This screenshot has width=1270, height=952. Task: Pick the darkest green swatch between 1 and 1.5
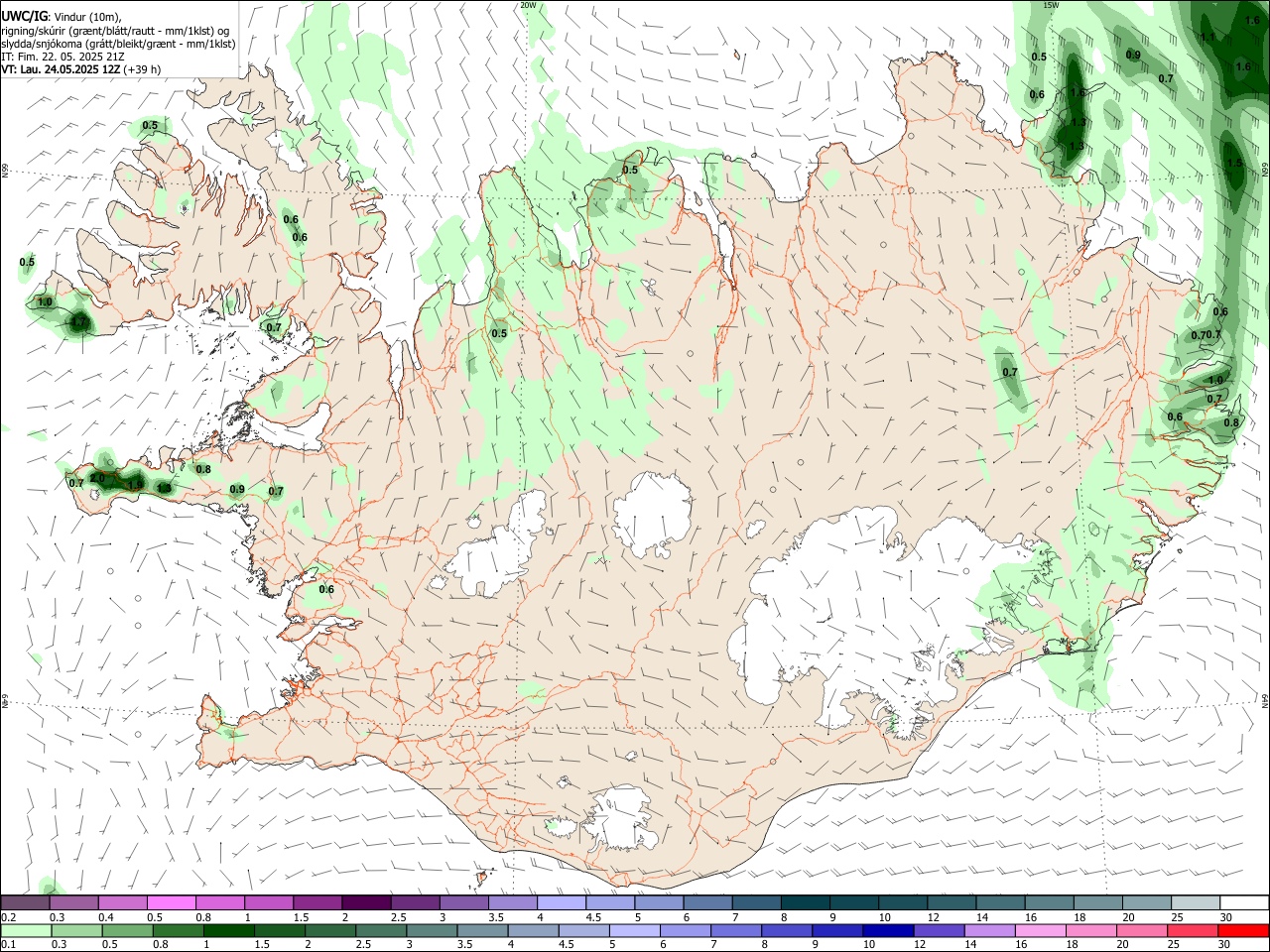(x=229, y=931)
